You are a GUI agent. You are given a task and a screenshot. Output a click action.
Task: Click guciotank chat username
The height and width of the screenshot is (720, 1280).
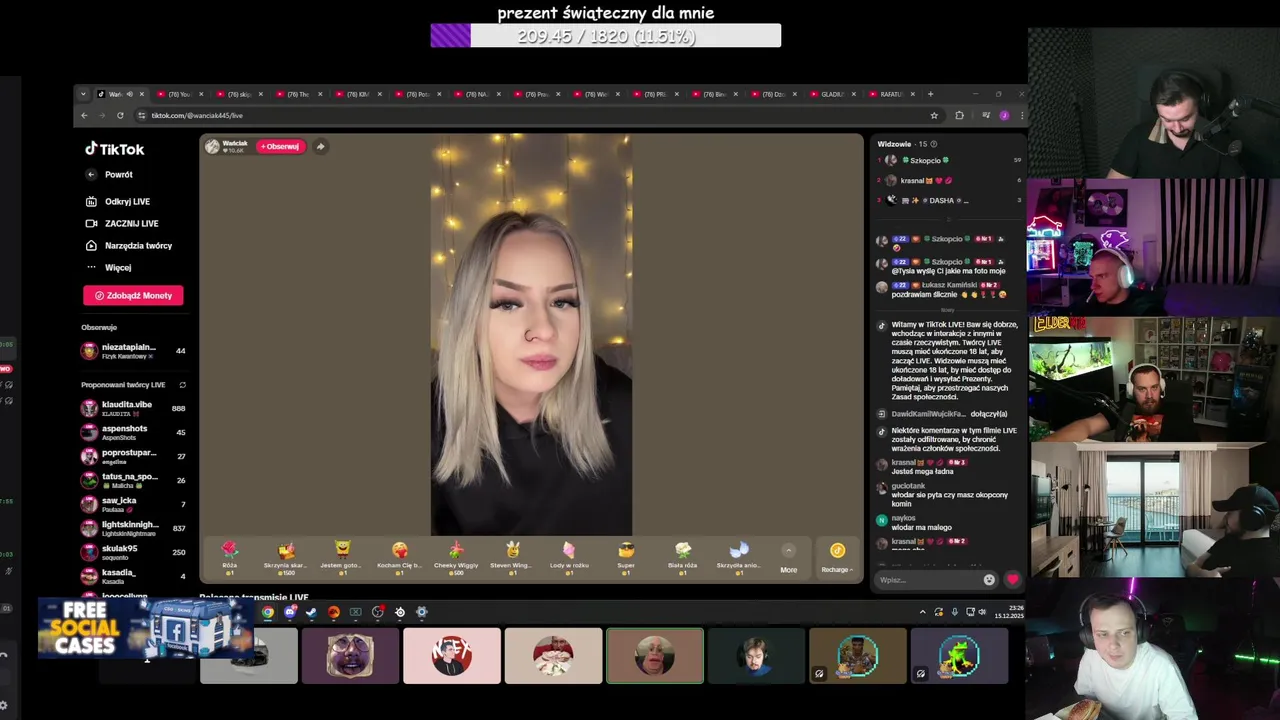pyautogui.click(x=908, y=486)
